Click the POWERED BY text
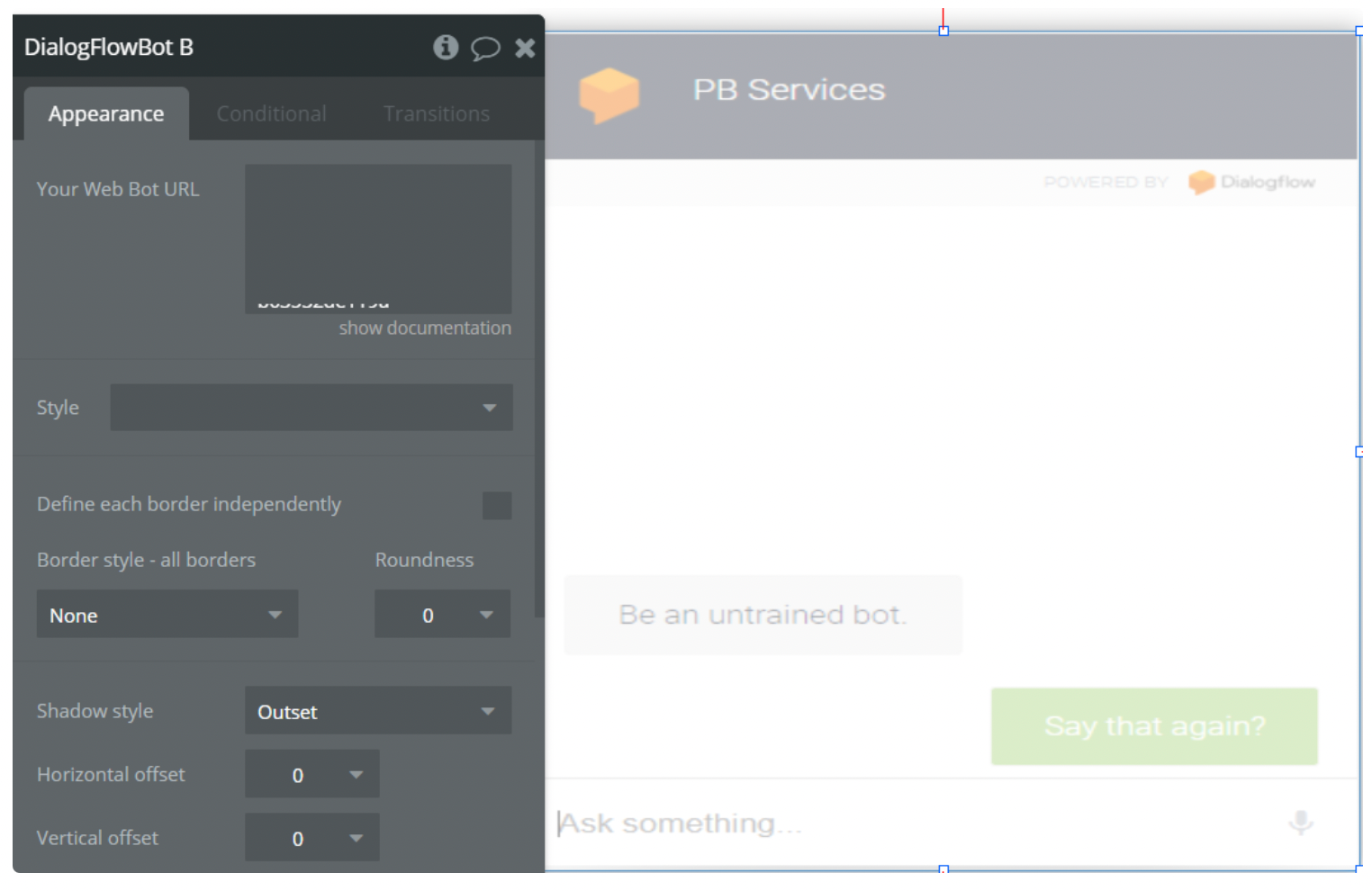The image size is (1372, 891). pyautogui.click(x=1106, y=182)
